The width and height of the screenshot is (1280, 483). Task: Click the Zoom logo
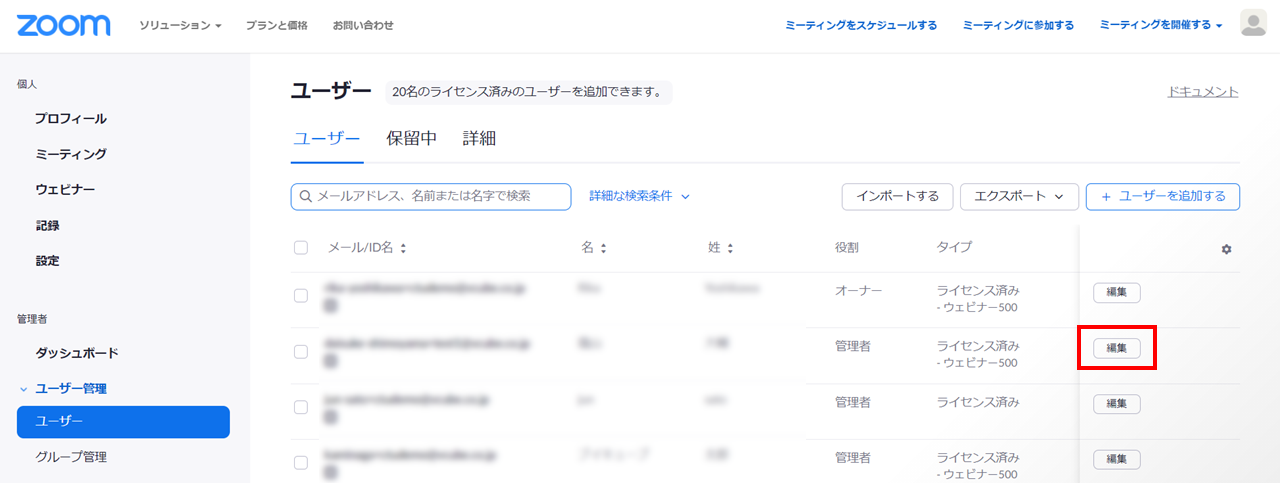click(x=64, y=25)
